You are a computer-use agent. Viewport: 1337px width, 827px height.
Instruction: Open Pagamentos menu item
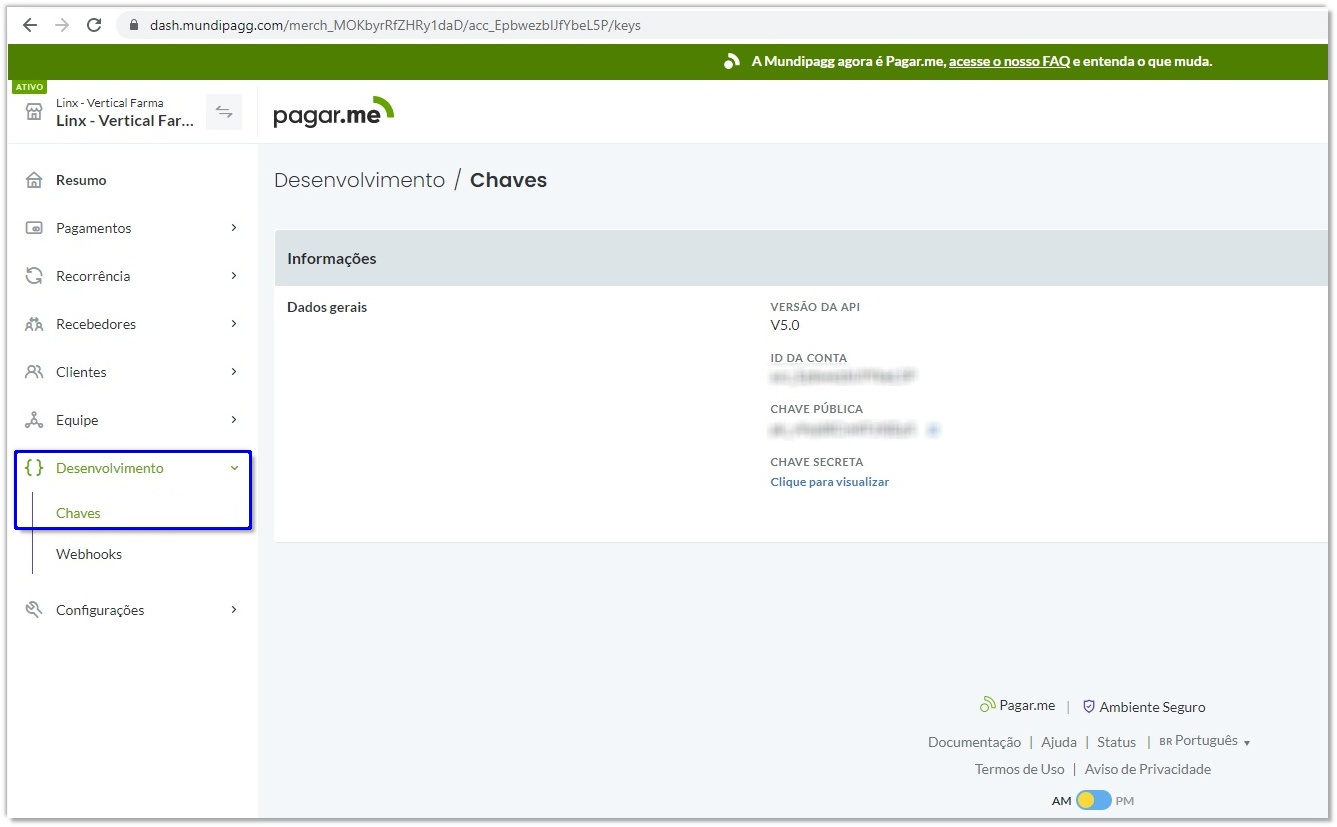click(94, 228)
